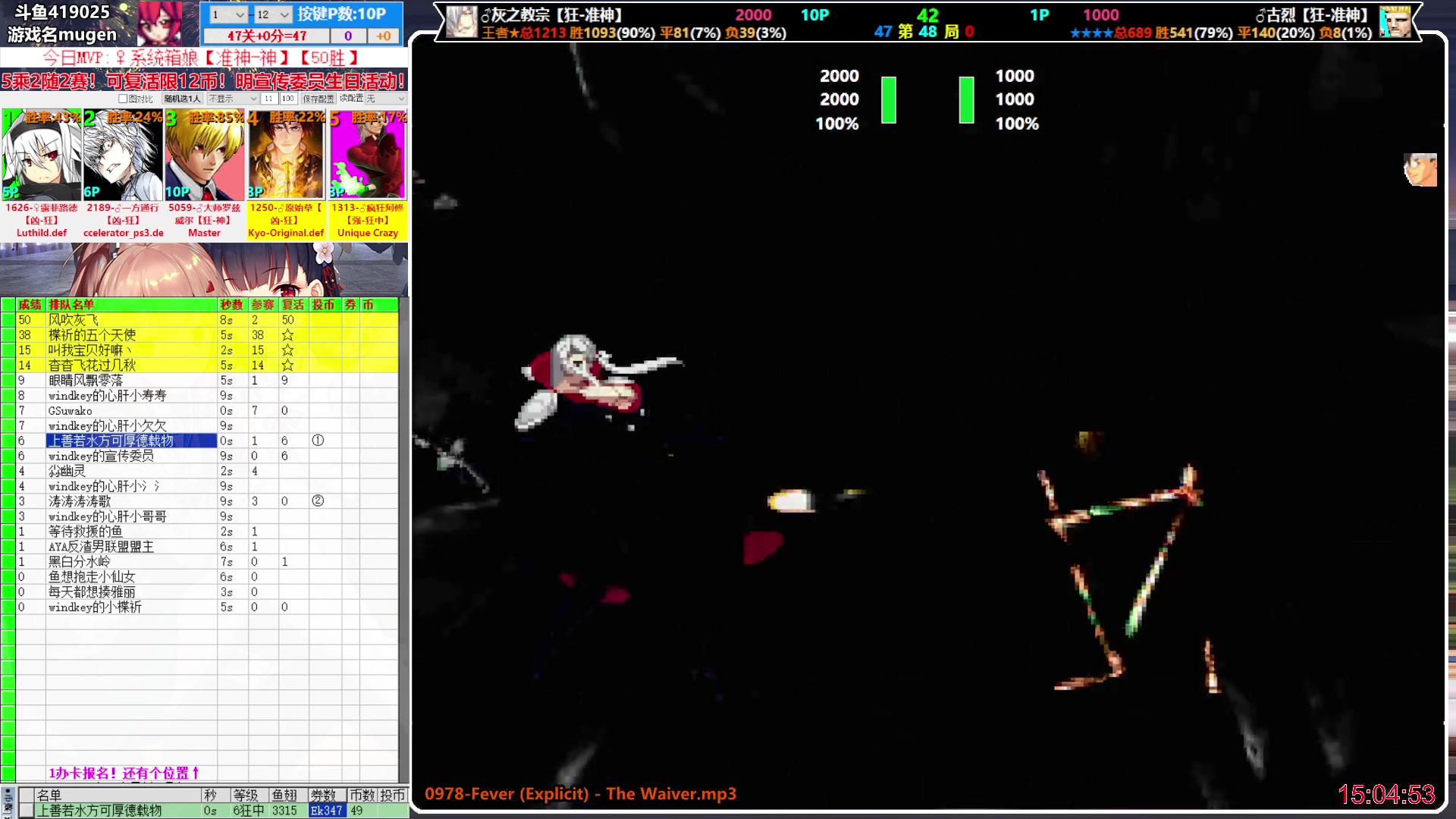Click the star icon in 叫我宝贝好嘛 row
The width and height of the screenshot is (1456, 819).
click(x=287, y=350)
